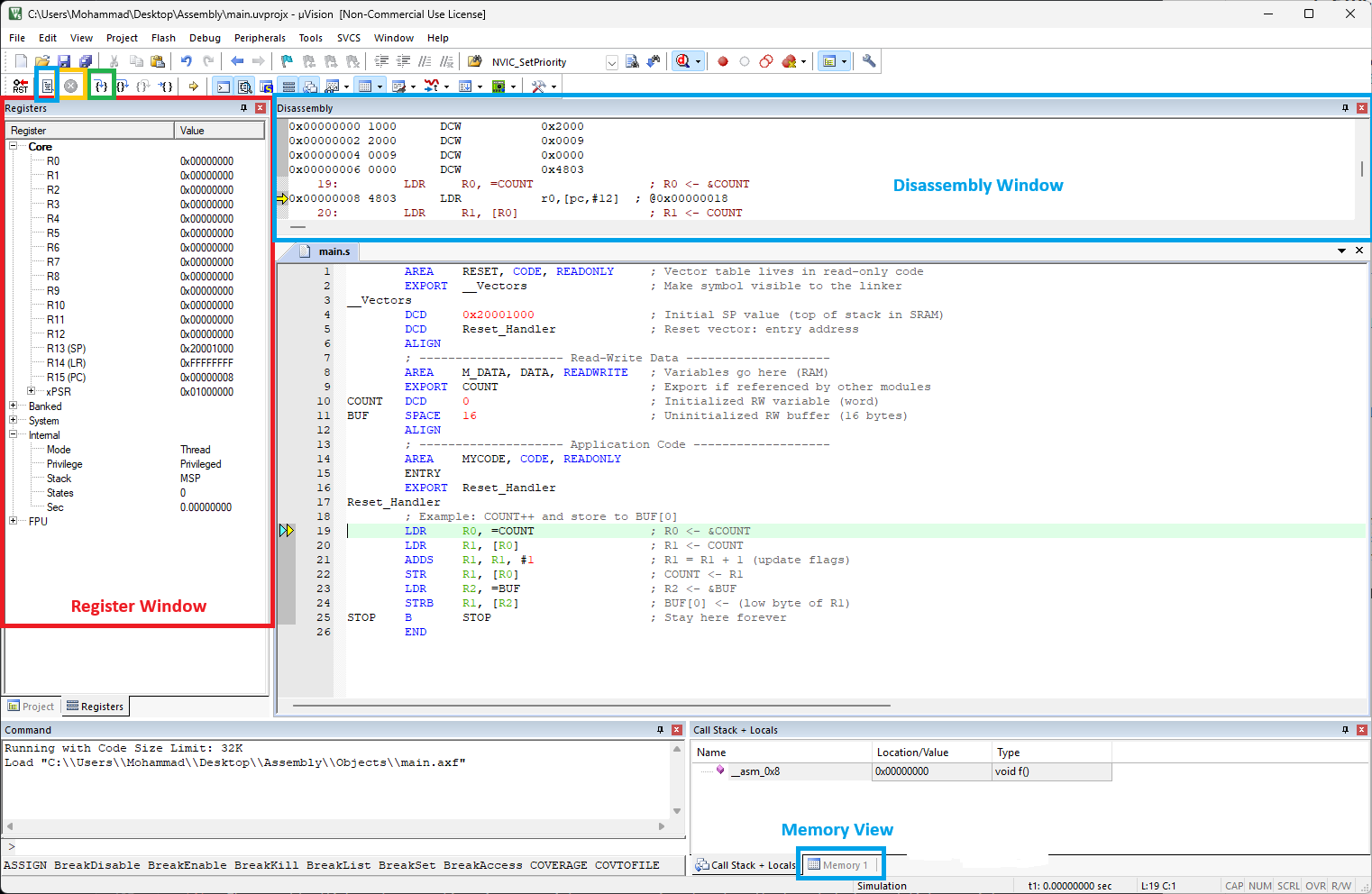Viewport: 1372px width, 894px height.
Task: Open target options with the wrench icon
Action: coord(869,61)
